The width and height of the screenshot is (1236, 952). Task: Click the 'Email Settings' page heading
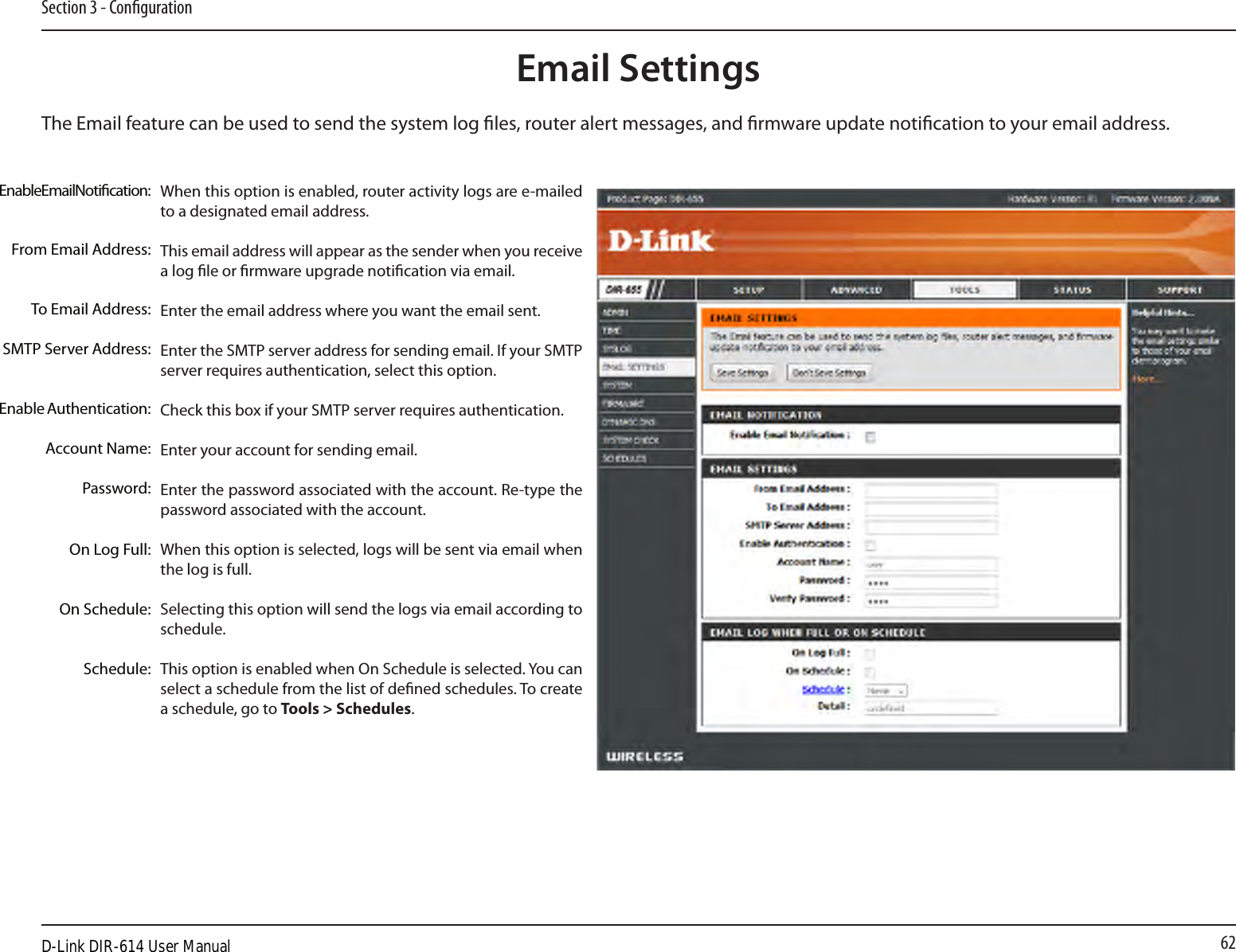pos(639,68)
